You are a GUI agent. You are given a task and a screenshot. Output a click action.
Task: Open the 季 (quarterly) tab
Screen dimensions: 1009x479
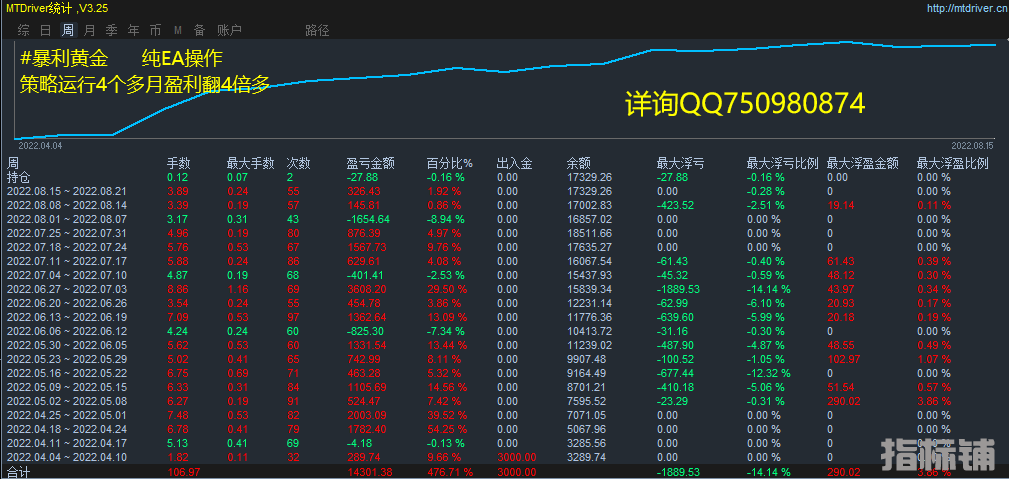click(x=111, y=30)
